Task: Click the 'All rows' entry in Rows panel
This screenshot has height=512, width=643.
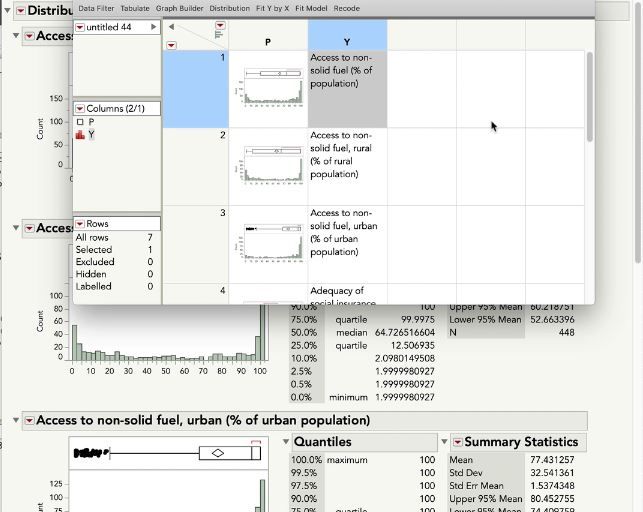Action: pyautogui.click(x=114, y=237)
